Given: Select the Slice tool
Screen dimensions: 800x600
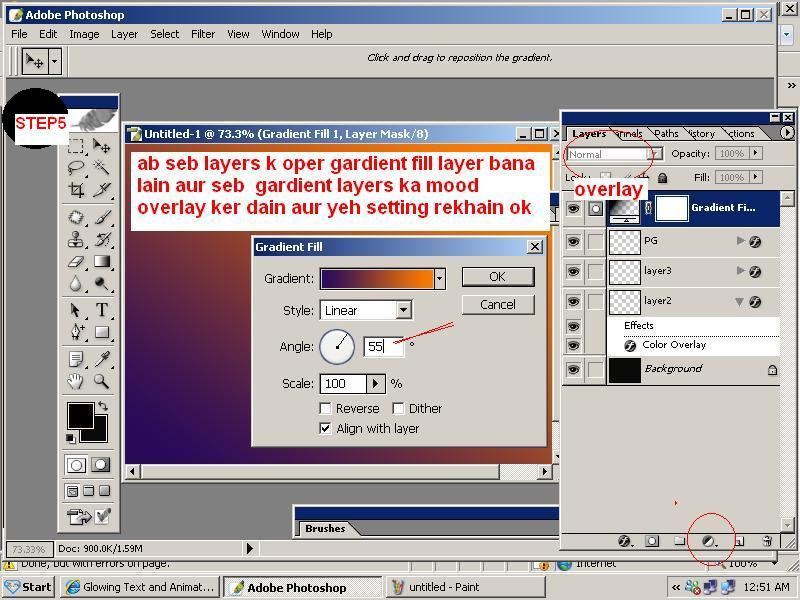Looking at the screenshot, I should click(102, 190).
